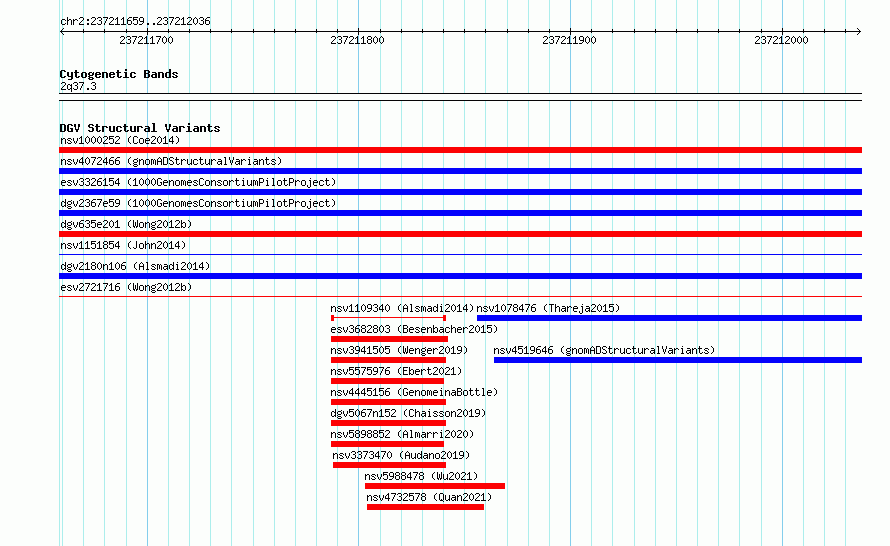Click the red bar under nsv5575976
This screenshot has height=546, width=890.
[387, 381]
